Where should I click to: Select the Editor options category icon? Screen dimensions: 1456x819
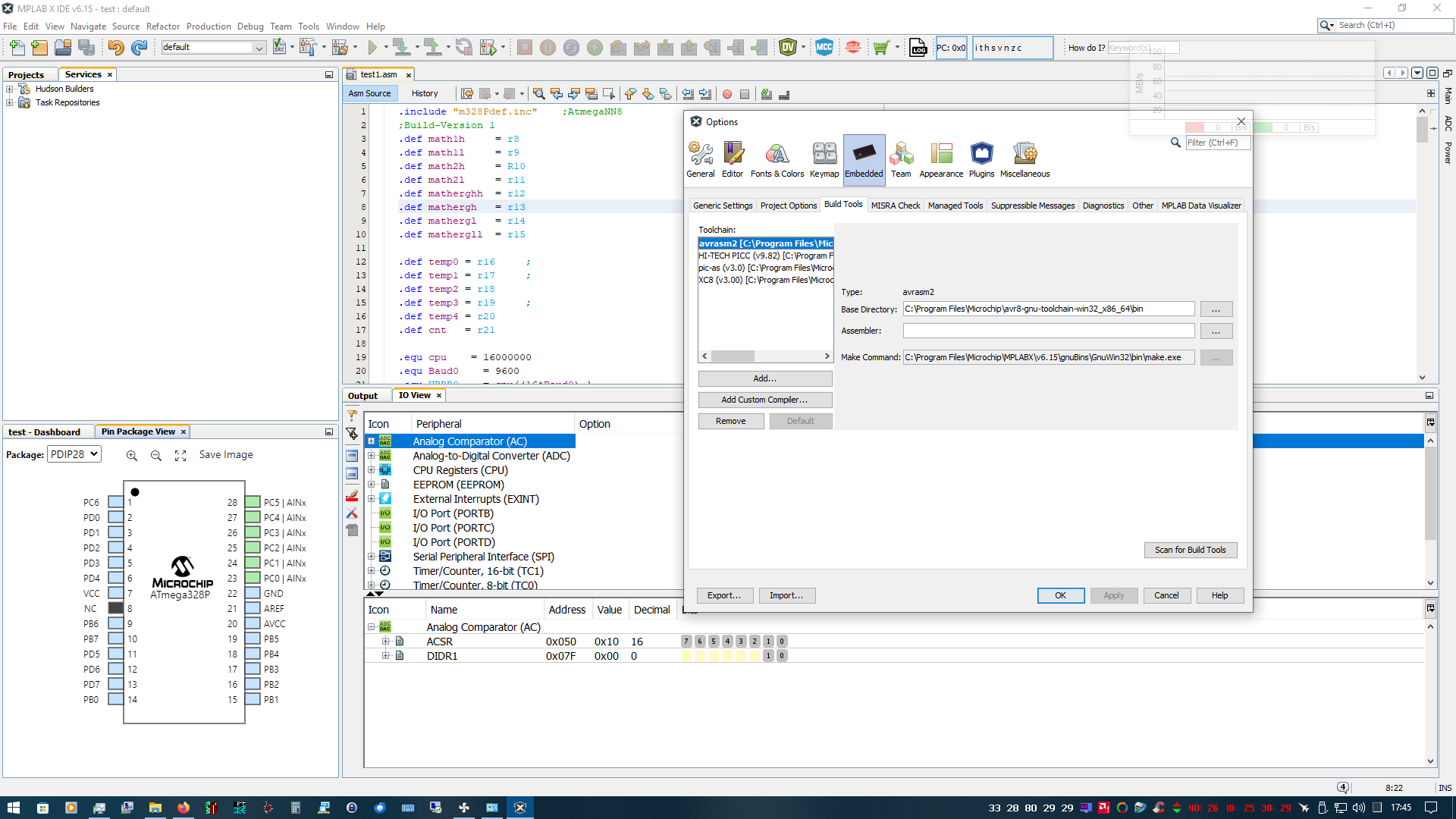[x=733, y=159]
